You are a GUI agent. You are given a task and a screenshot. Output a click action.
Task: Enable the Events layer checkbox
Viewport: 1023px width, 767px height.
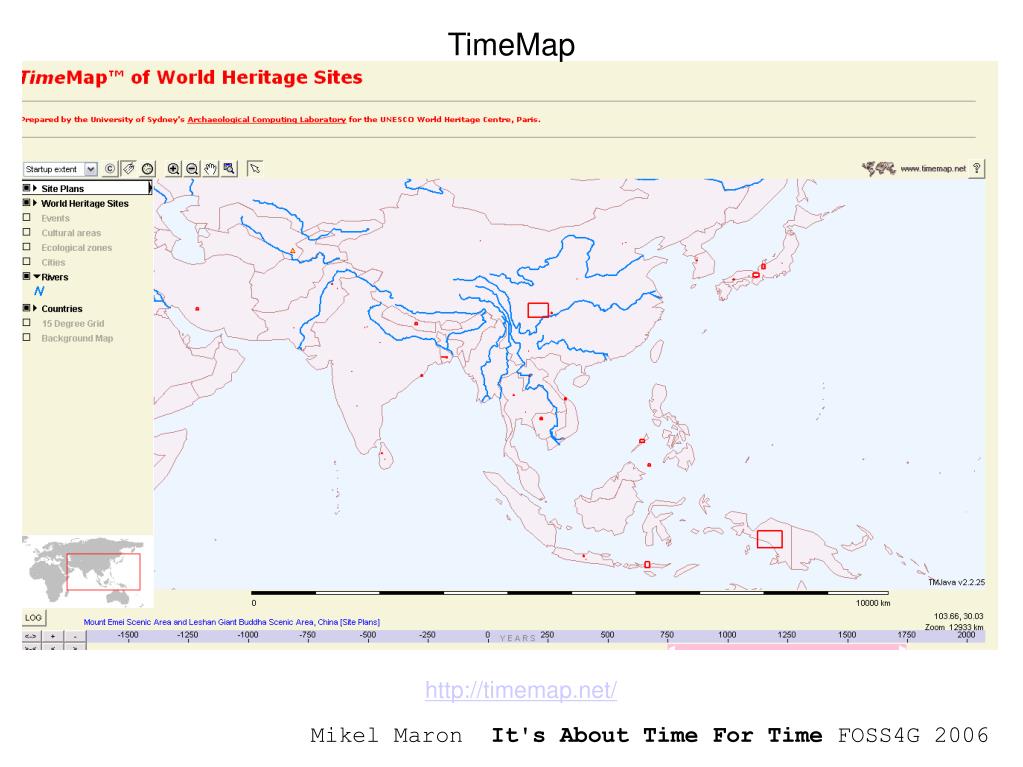[27, 217]
